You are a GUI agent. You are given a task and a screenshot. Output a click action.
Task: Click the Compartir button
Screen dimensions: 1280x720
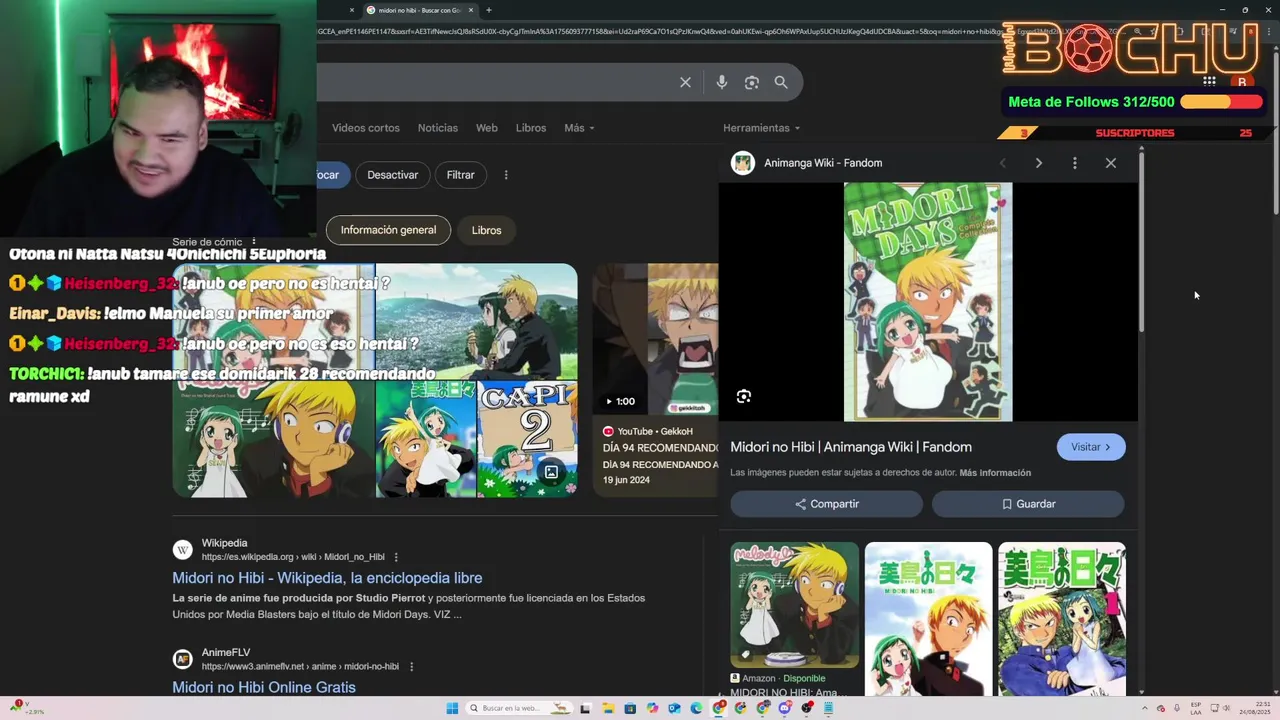(827, 504)
